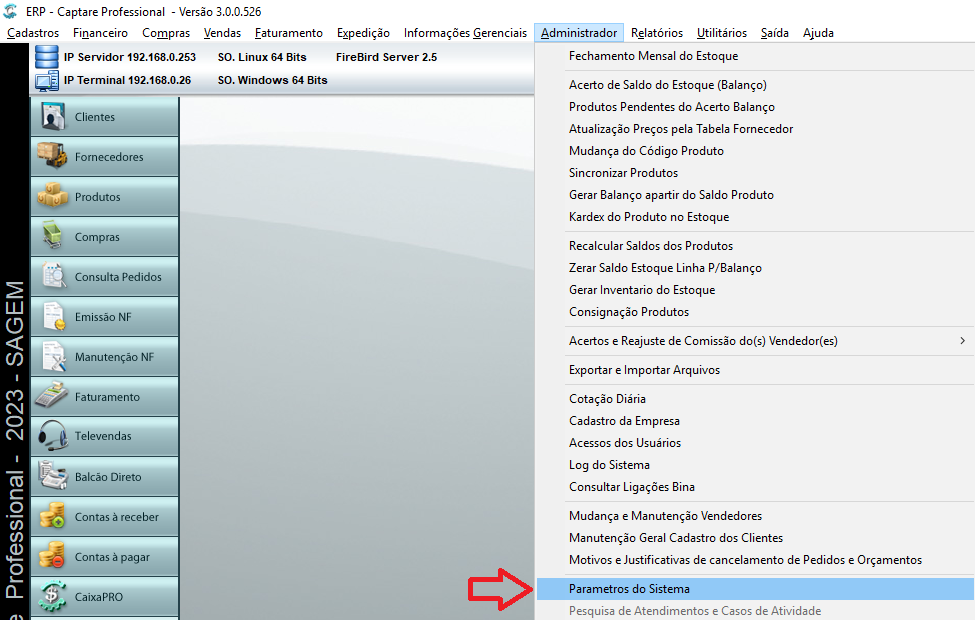The height and width of the screenshot is (620, 975).
Task: Click the CaixaPRO dollar gear icon
Action: tap(52, 595)
